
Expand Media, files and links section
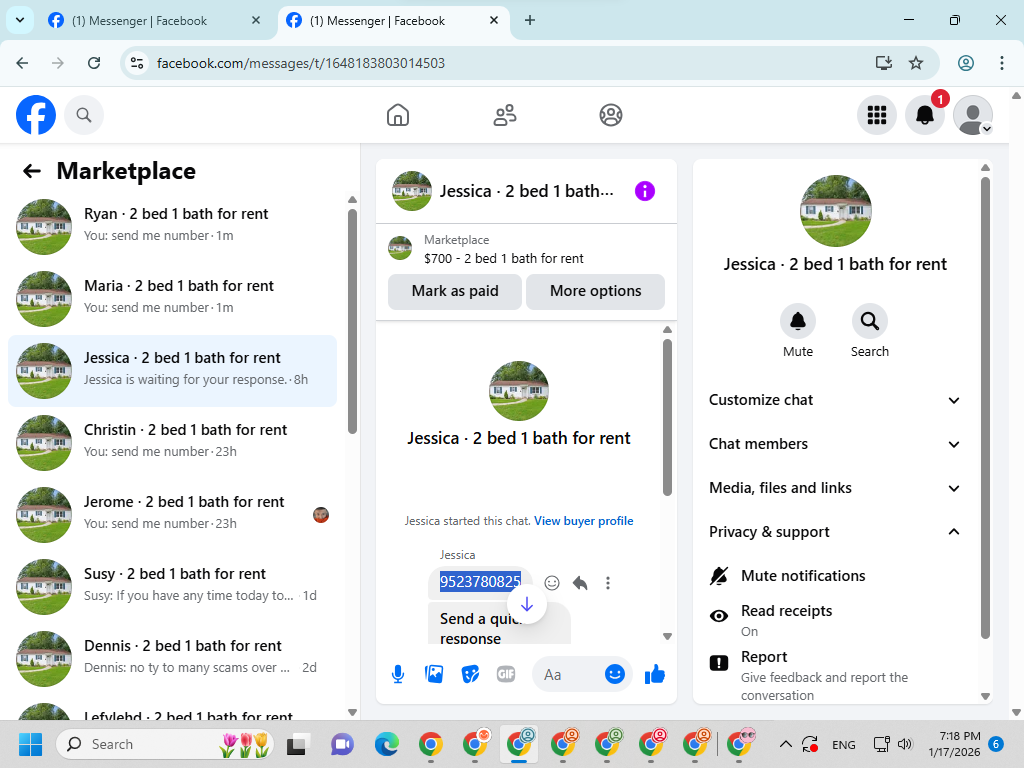click(x=835, y=488)
